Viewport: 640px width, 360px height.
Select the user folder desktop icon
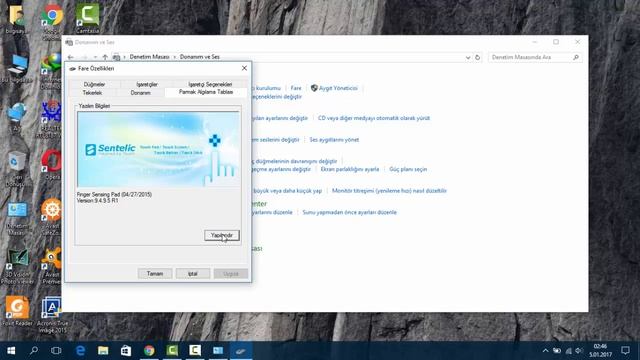(x=16, y=19)
